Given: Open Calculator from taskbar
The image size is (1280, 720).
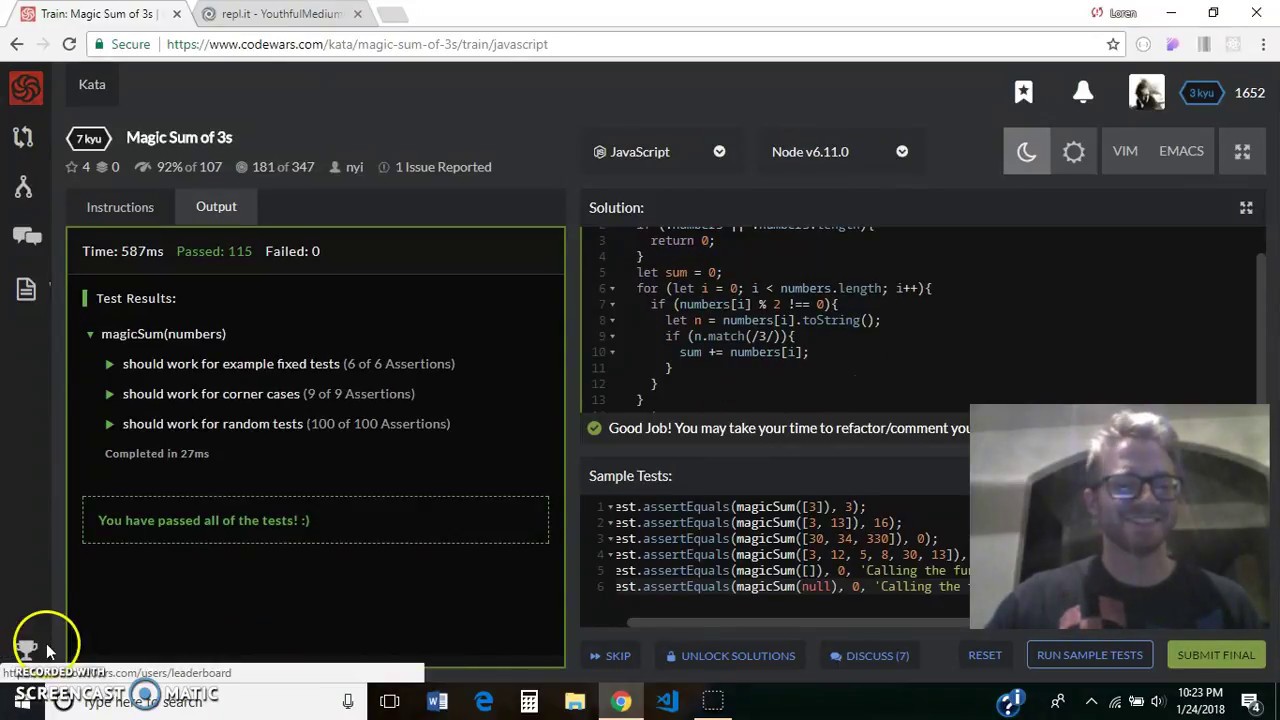Looking at the screenshot, I should 529,701.
